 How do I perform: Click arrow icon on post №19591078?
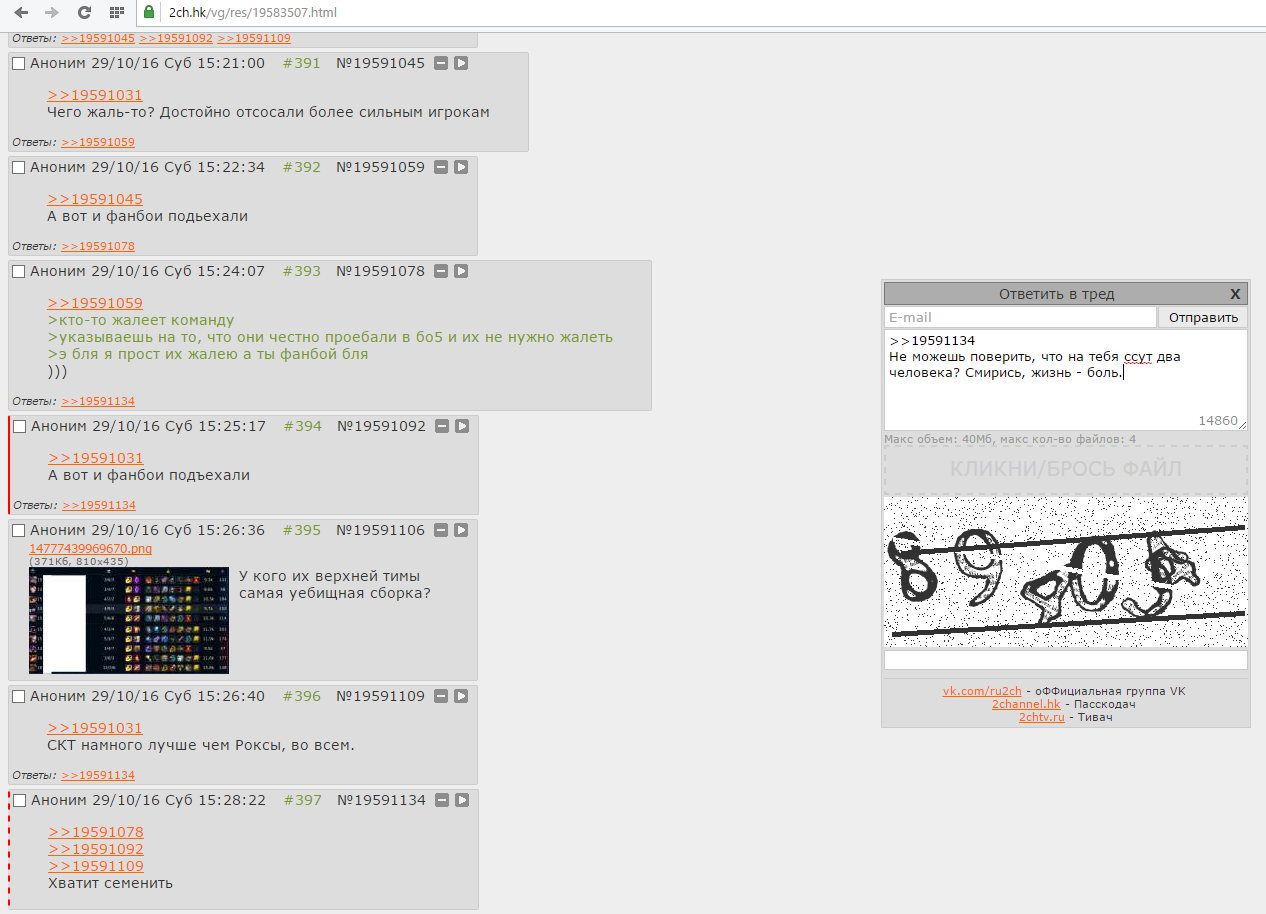461,271
